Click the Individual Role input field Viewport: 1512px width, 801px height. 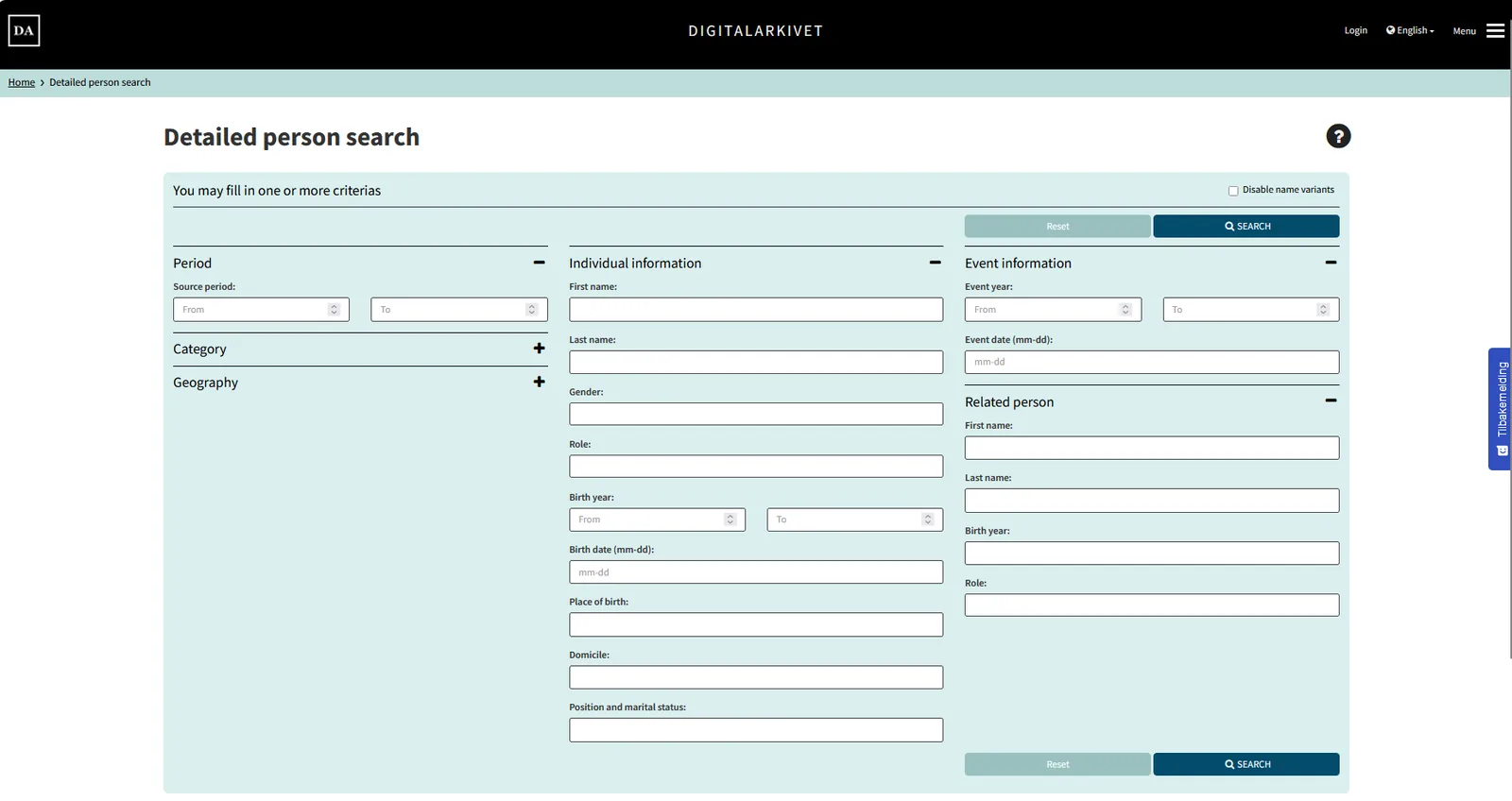click(756, 467)
